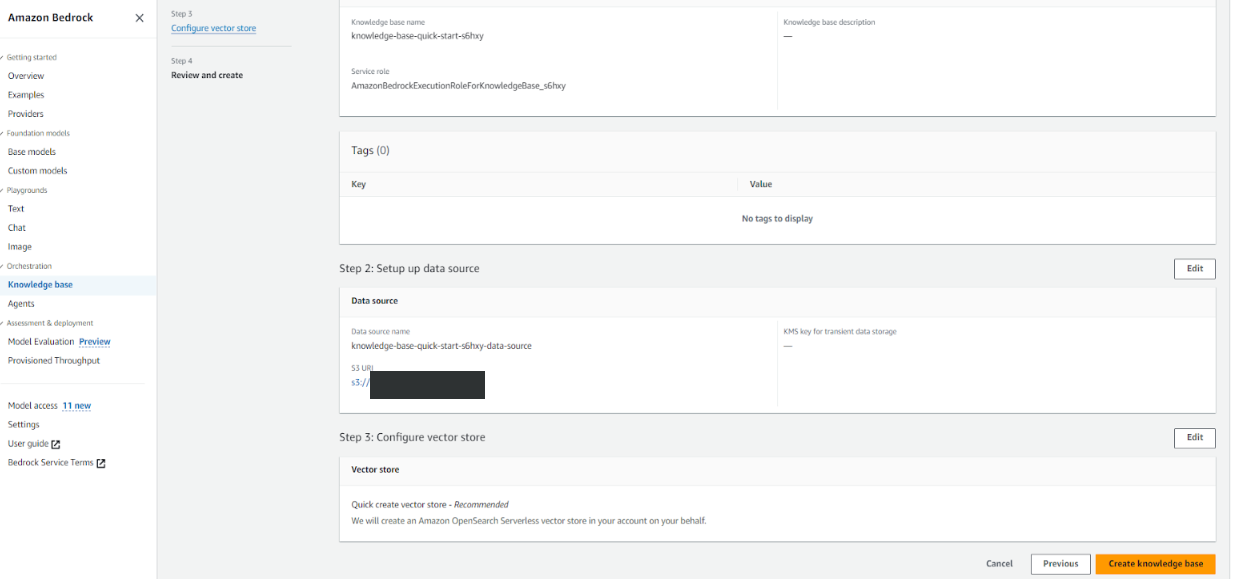Screen dimensions: 1235x579
Task: Close the Amazon Bedrock navigation panel
Action: [139, 18]
